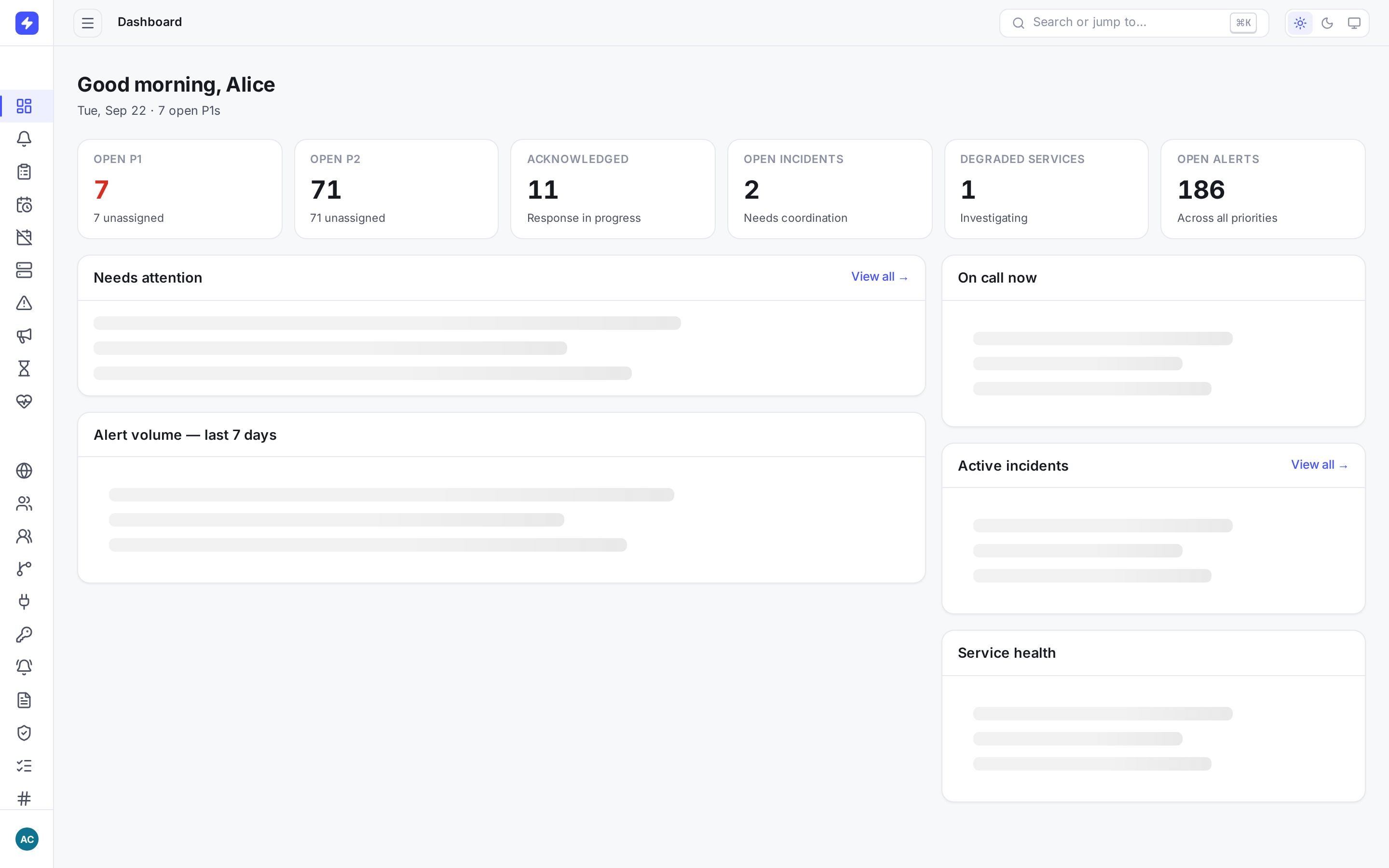Open the Acknowledged stat card
This screenshot has width=1389, height=868.
613,189
